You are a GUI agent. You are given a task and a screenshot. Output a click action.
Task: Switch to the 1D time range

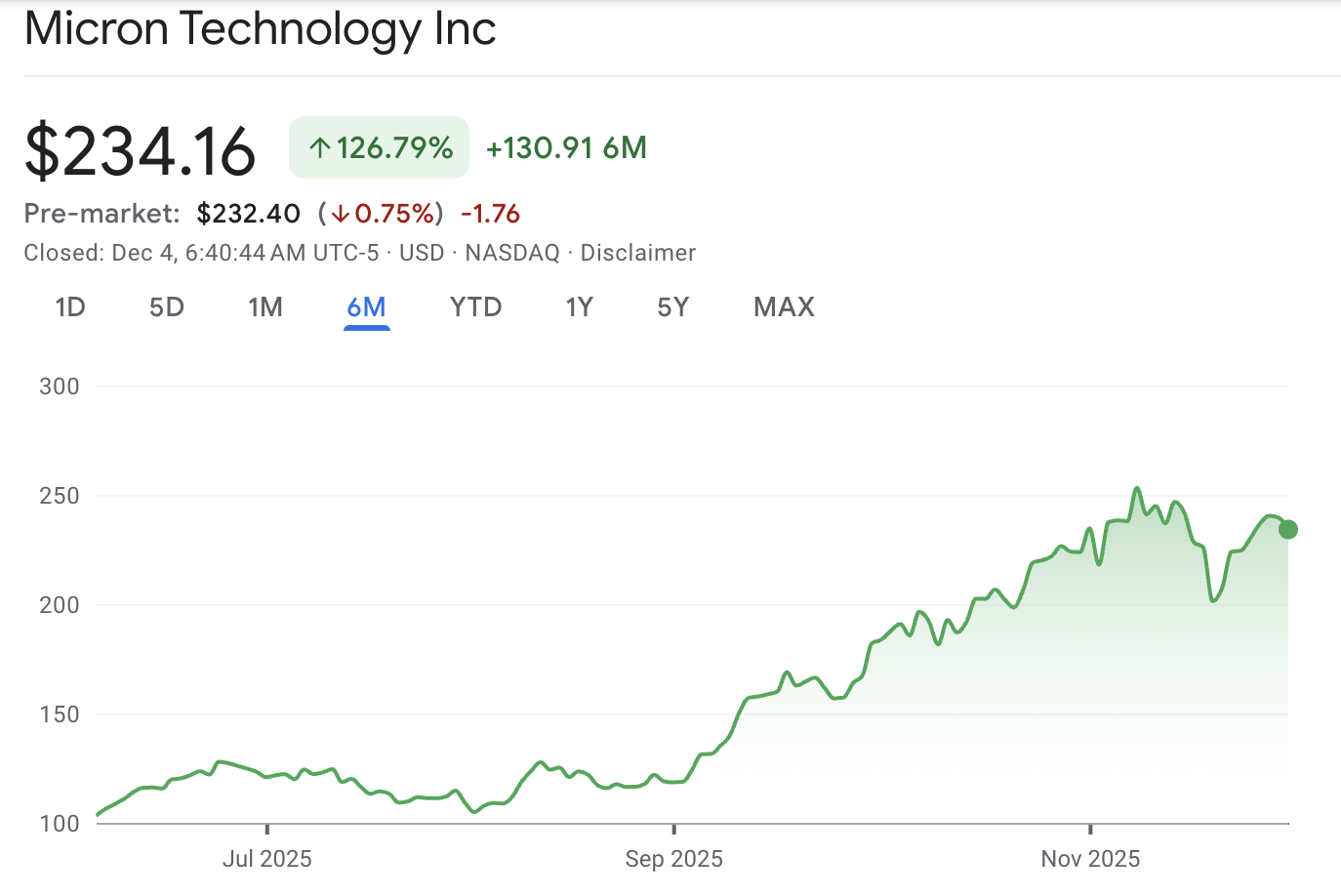pyautogui.click(x=69, y=306)
